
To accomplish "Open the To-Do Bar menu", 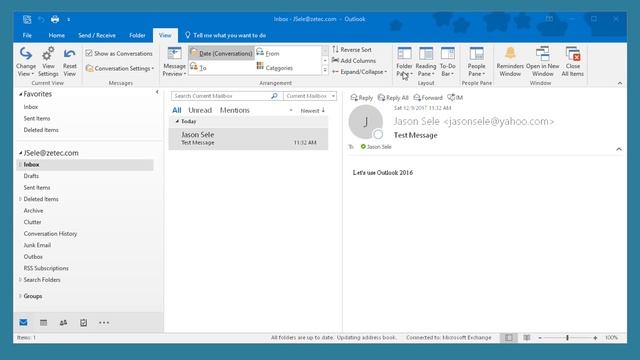I will 447,62.
